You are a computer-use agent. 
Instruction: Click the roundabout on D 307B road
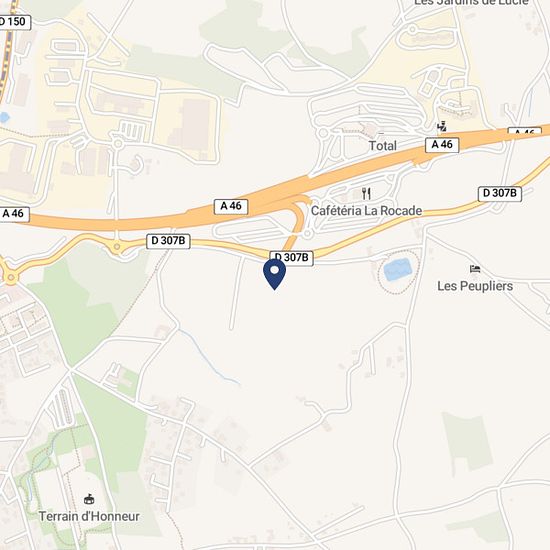click(117, 247)
